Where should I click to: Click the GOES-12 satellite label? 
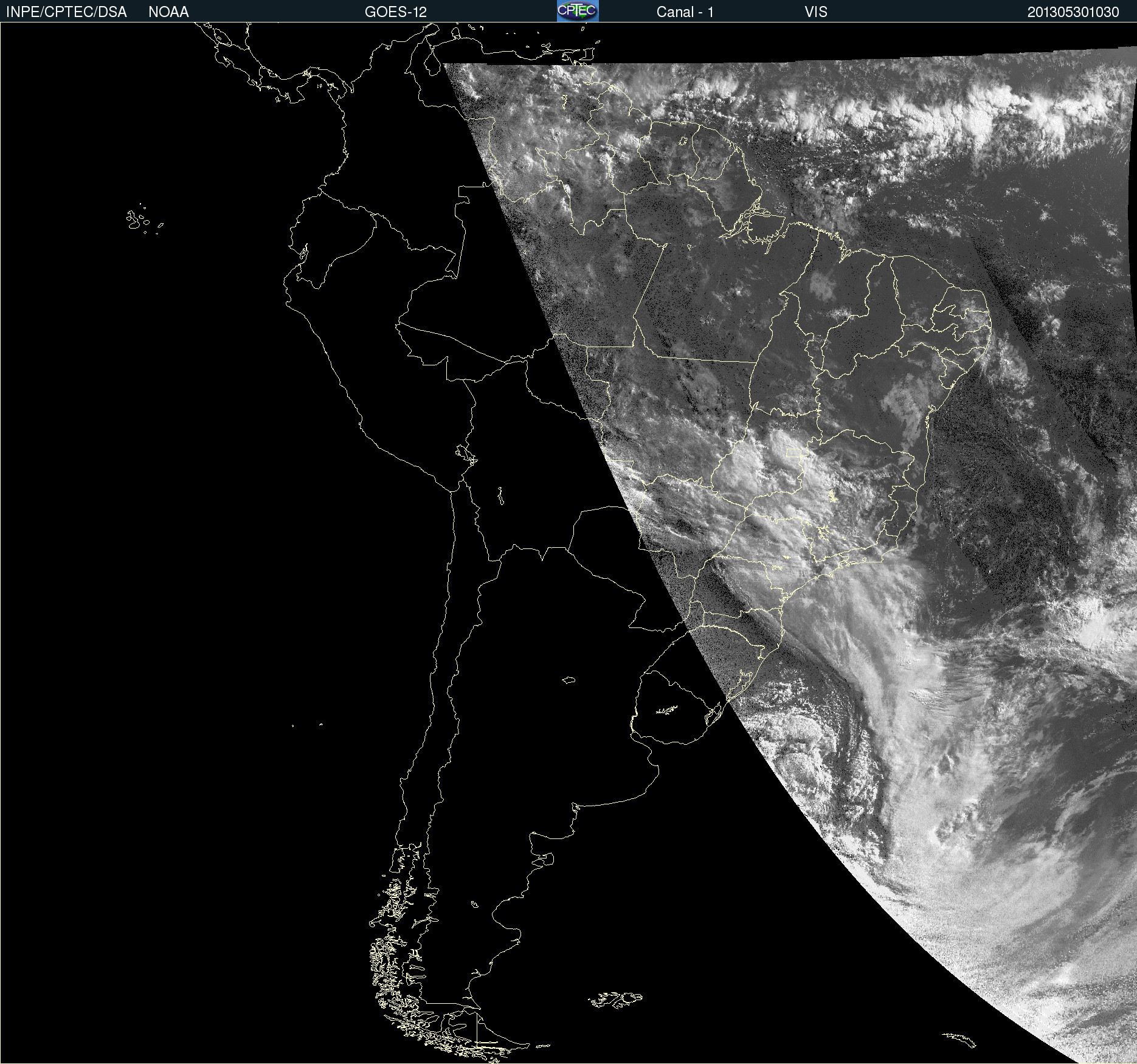point(396,12)
